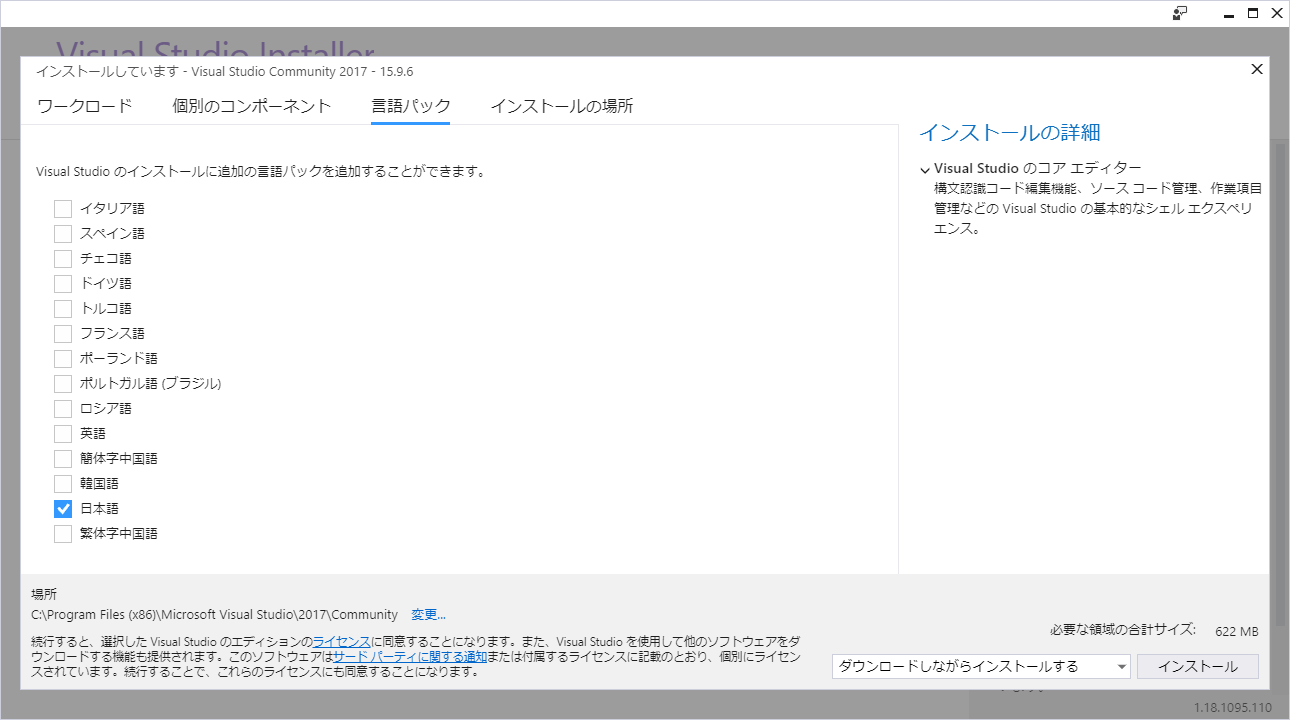Image resolution: width=1290 pixels, height=720 pixels.
Task: Tick the ドイツ語 checkbox
Action: point(63,283)
